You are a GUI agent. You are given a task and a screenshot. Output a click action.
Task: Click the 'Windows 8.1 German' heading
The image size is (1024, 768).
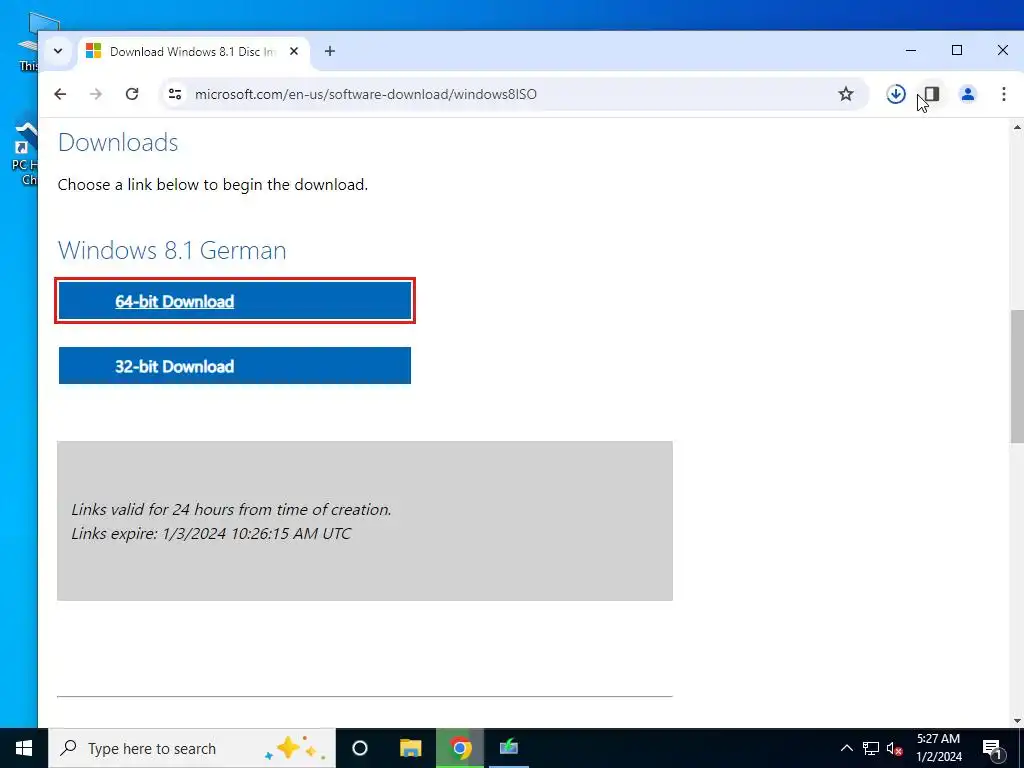pos(172,250)
